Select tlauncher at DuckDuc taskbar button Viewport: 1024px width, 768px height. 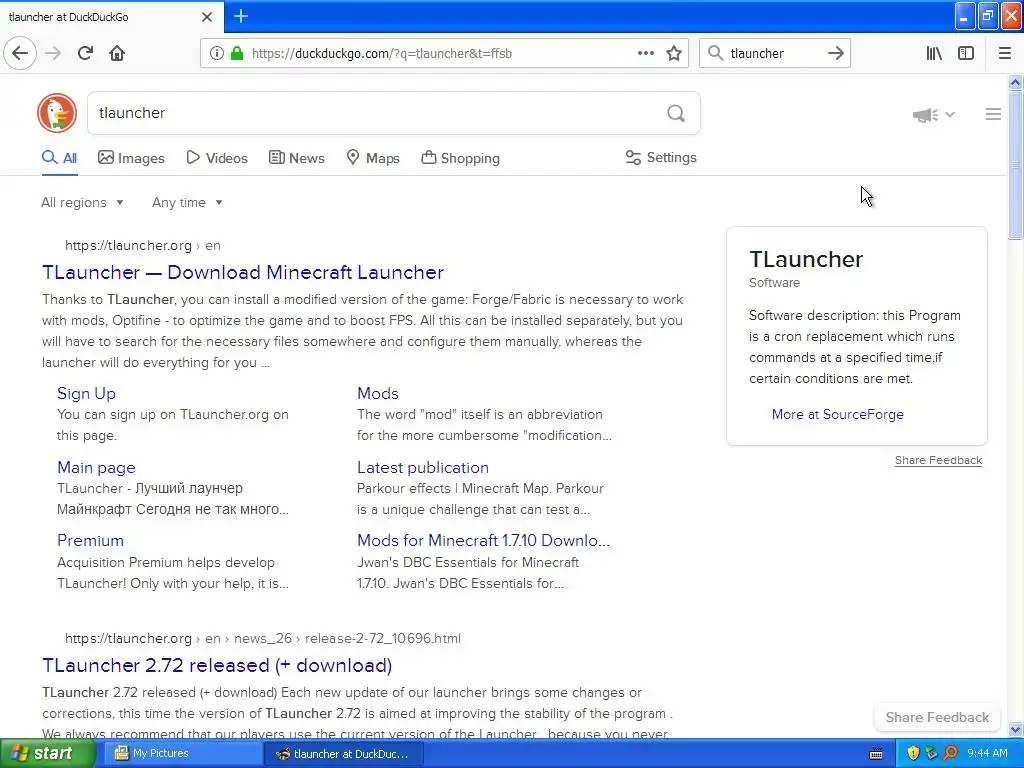pos(344,754)
